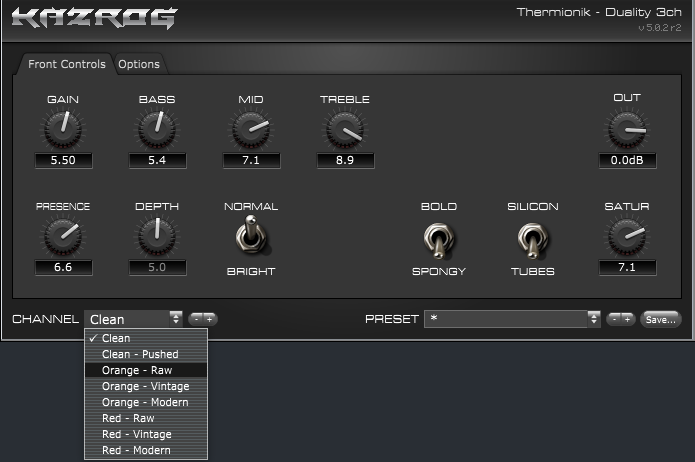Click the v5.0.2 r2 version text
The width and height of the screenshot is (695, 462).
coord(660,27)
